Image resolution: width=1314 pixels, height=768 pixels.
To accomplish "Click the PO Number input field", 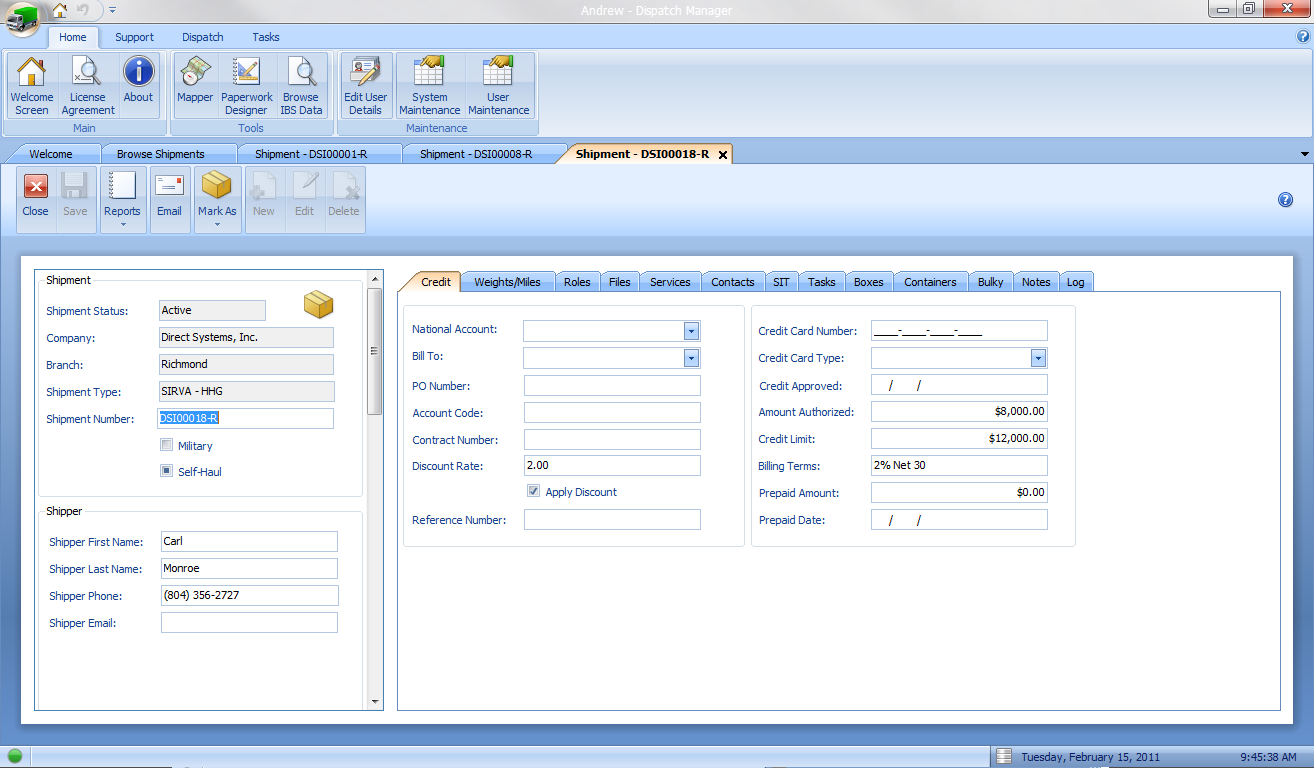I will (x=612, y=386).
